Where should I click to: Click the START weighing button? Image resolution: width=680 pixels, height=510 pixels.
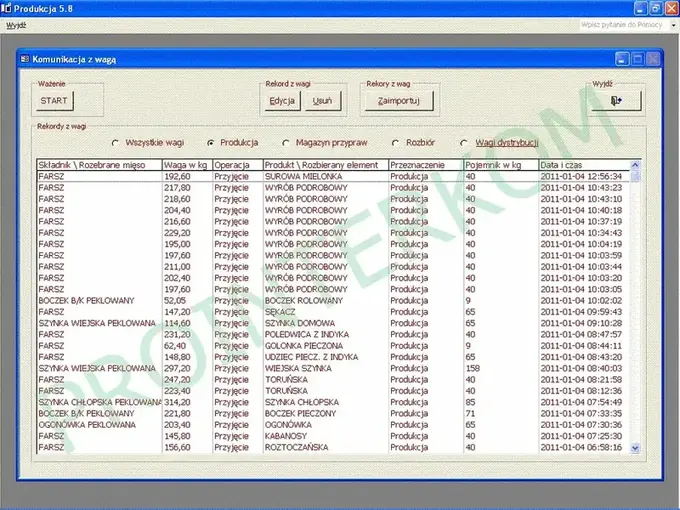55,101
